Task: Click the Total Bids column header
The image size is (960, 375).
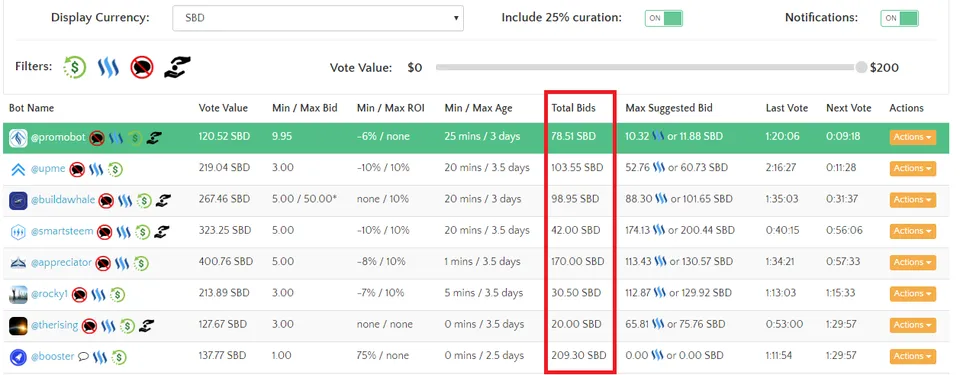Action: [x=574, y=108]
